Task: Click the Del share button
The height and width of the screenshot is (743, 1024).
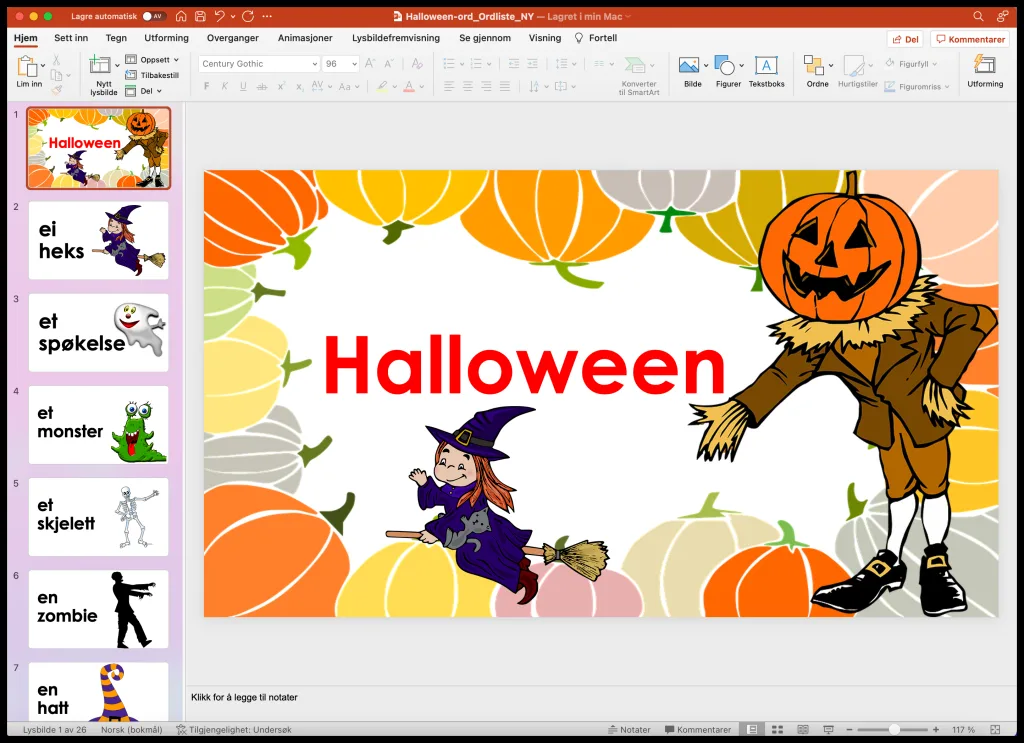Action: (905, 39)
